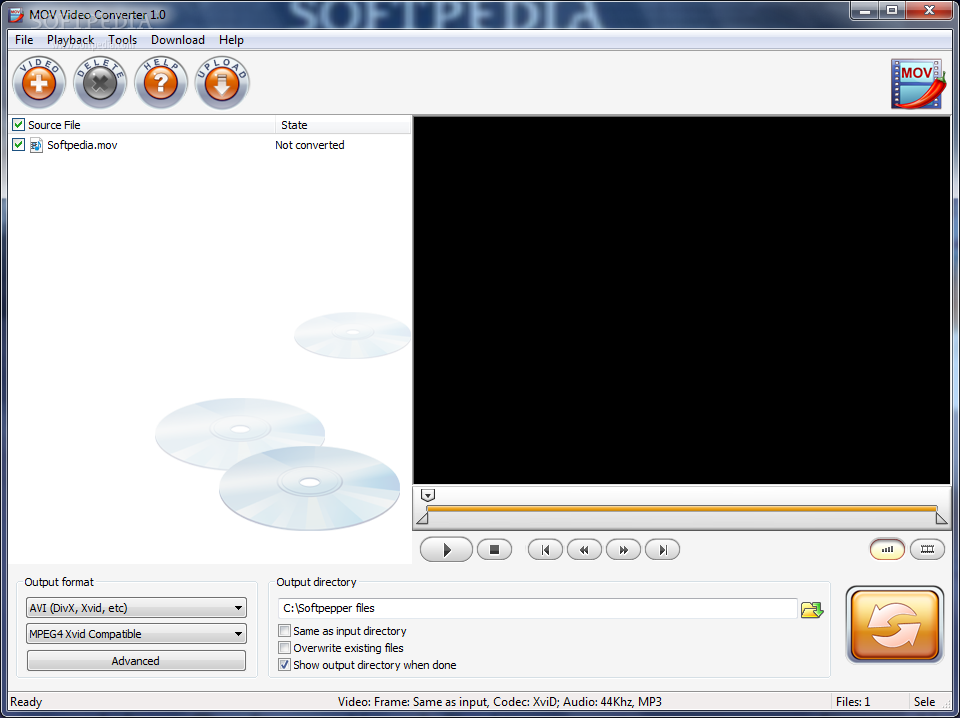Open Help via round question icon
960x718 pixels.
[161, 83]
